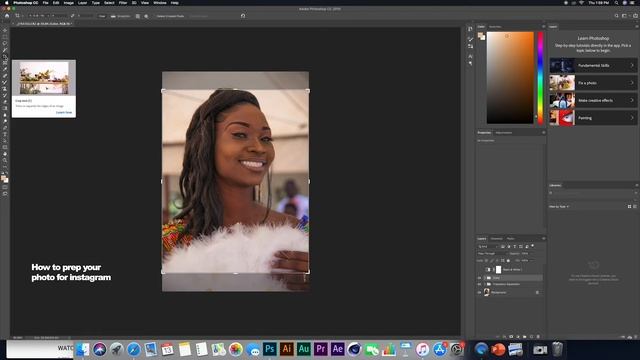This screenshot has width=640, height=360.
Task: Filter layers by type layers (T icon)
Action: click(515, 247)
